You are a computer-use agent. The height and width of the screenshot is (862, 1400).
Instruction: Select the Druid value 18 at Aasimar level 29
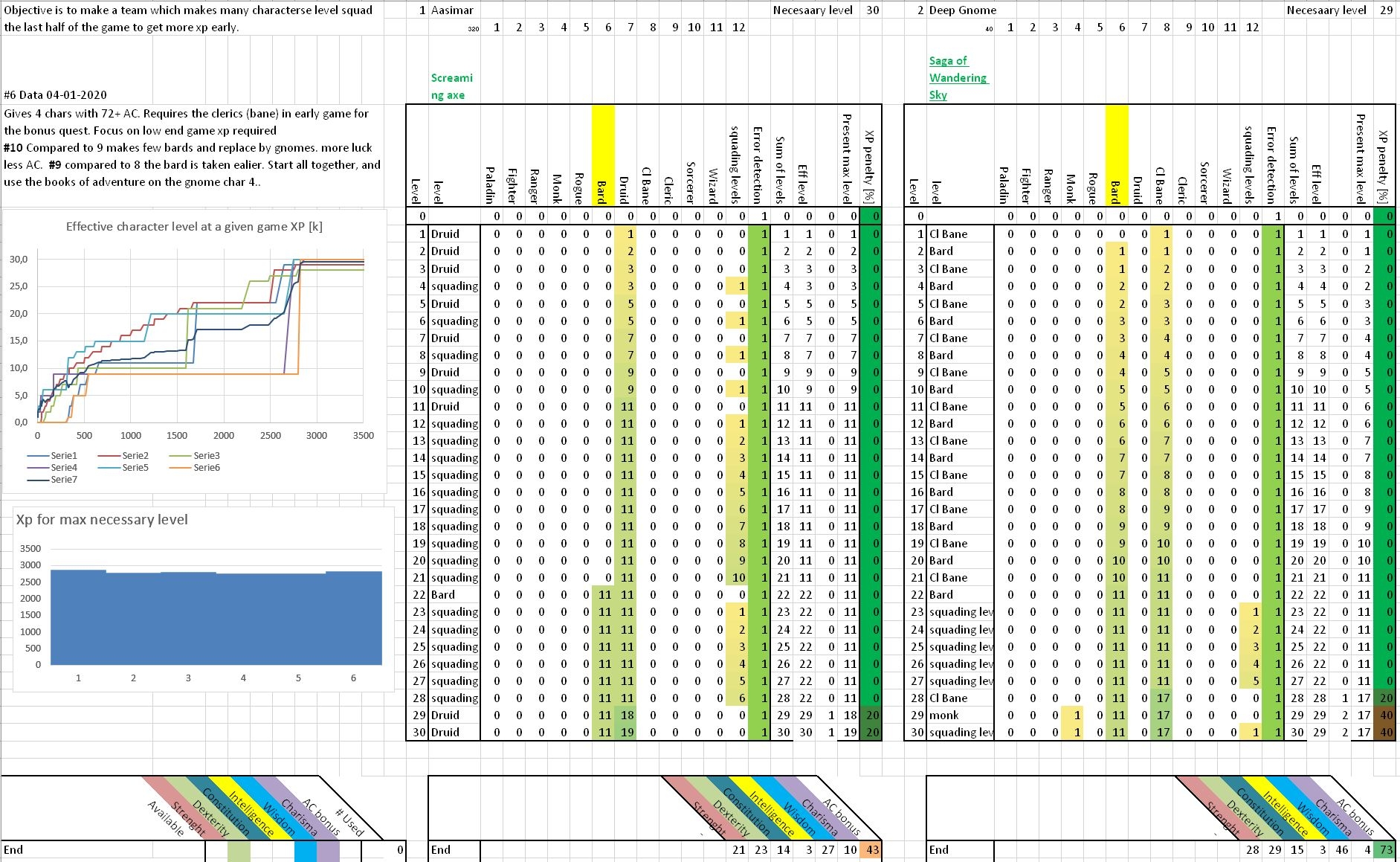tap(627, 715)
